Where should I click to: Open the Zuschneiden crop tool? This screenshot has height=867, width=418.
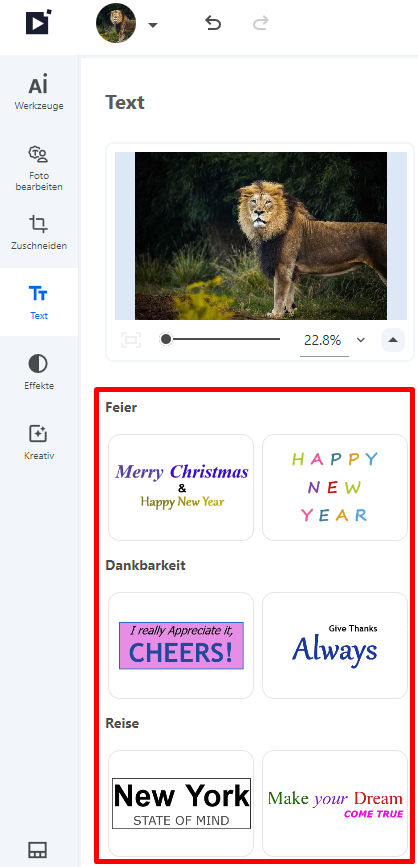point(39,233)
